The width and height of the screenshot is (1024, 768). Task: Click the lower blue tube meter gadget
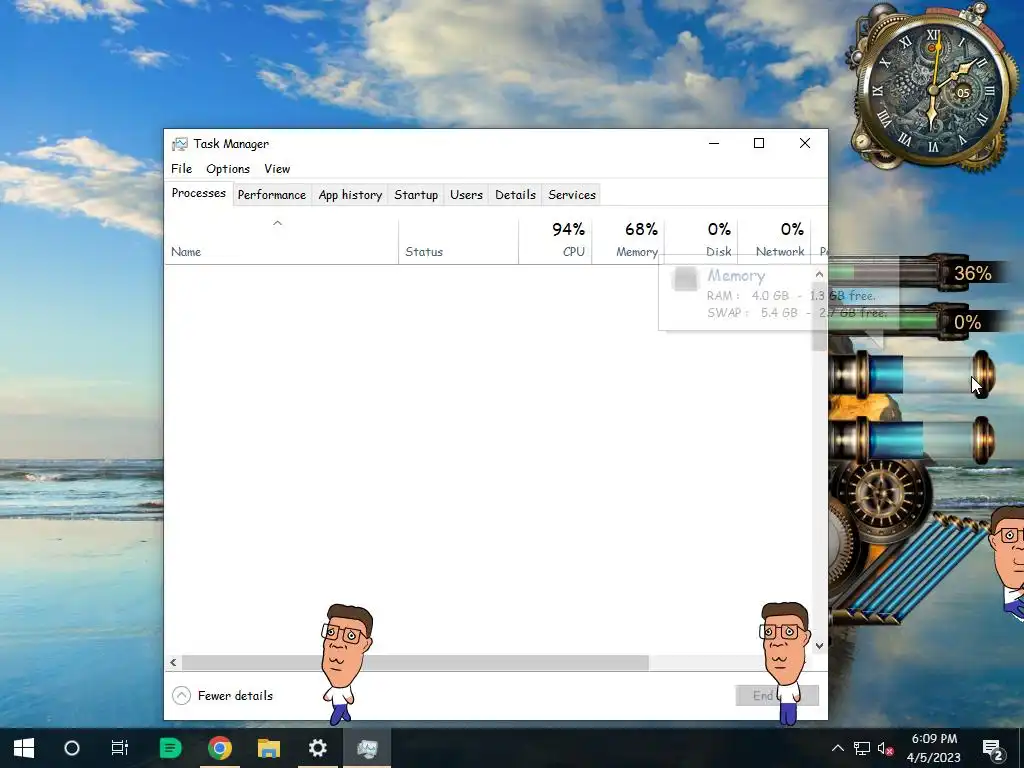[912, 439]
